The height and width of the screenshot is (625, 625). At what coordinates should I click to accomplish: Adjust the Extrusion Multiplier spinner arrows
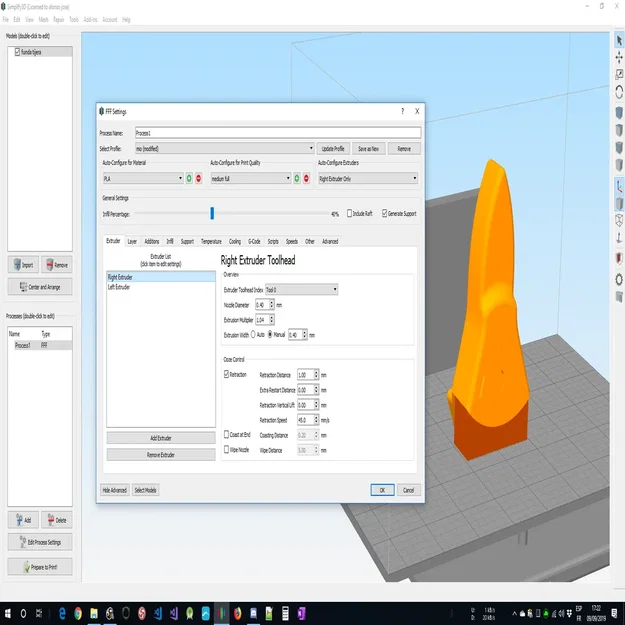(x=272, y=320)
